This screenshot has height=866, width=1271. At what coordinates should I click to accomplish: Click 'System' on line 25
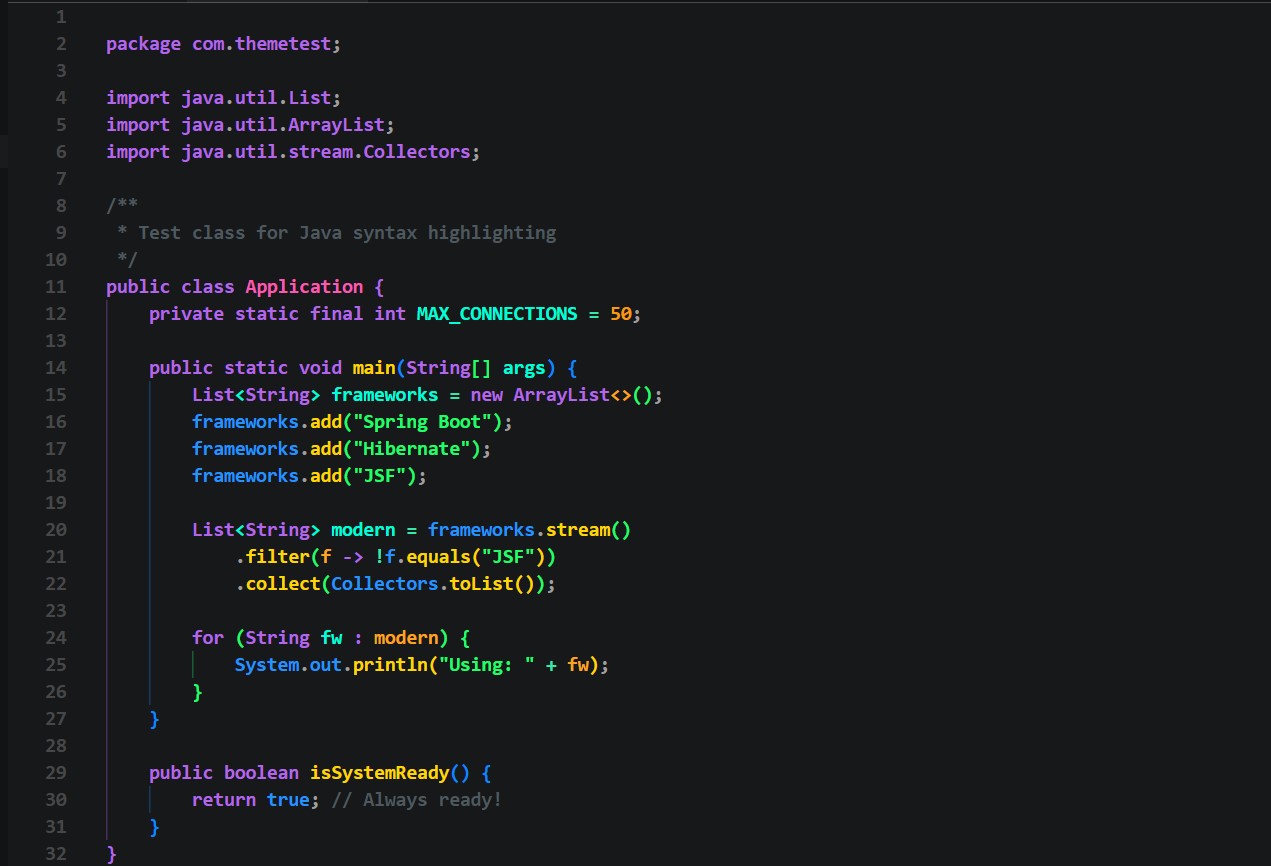coord(267,665)
